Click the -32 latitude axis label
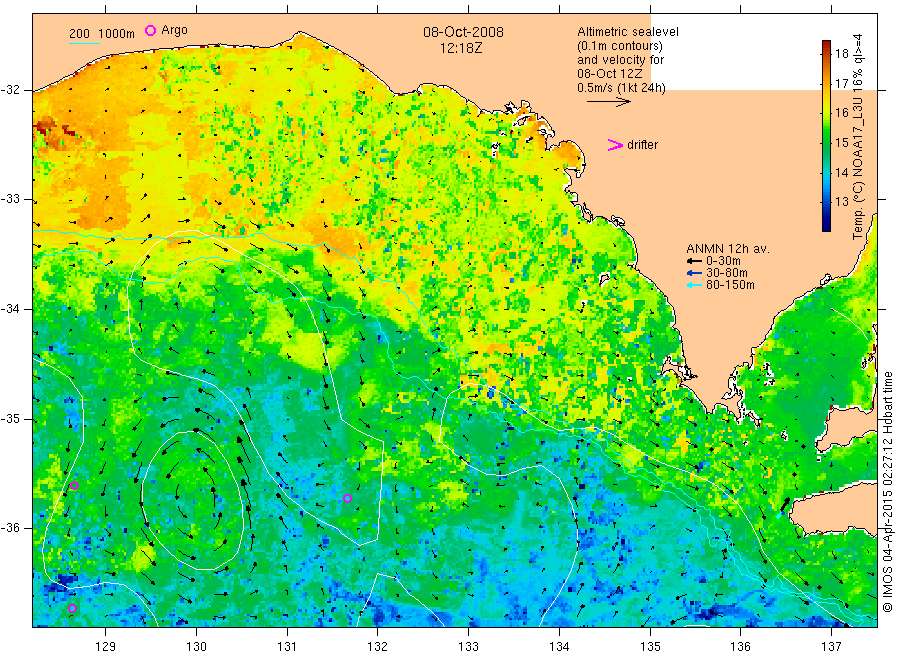 tap(10, 90)
